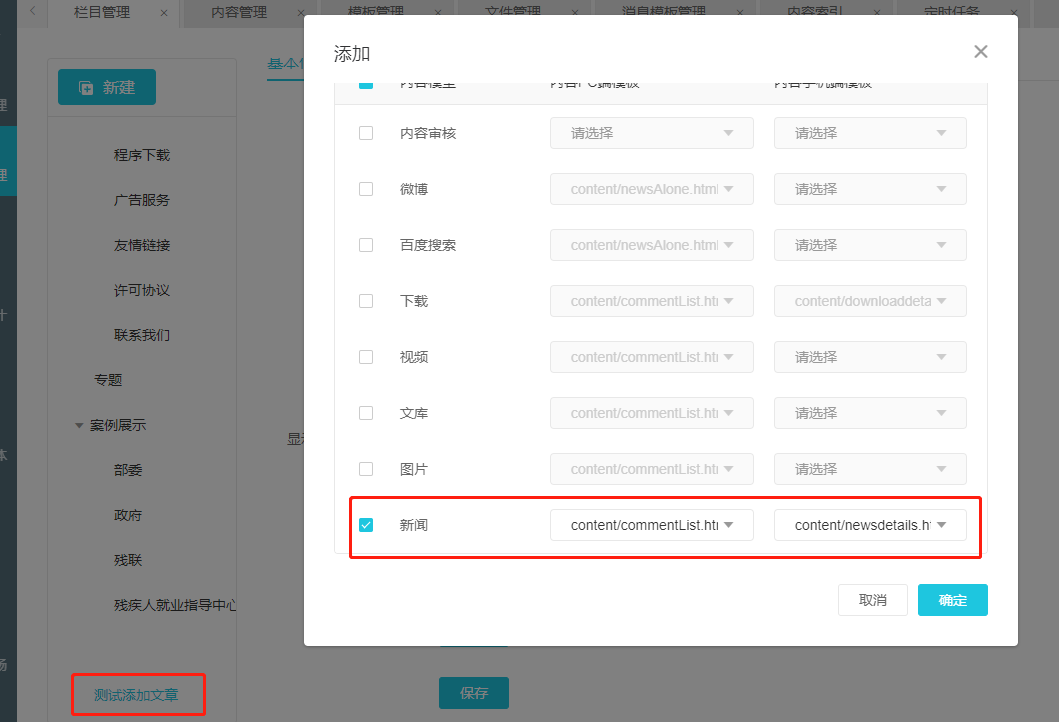Close the 内容管理 tab via its X

pyautogui.click(x=301, y=13)
